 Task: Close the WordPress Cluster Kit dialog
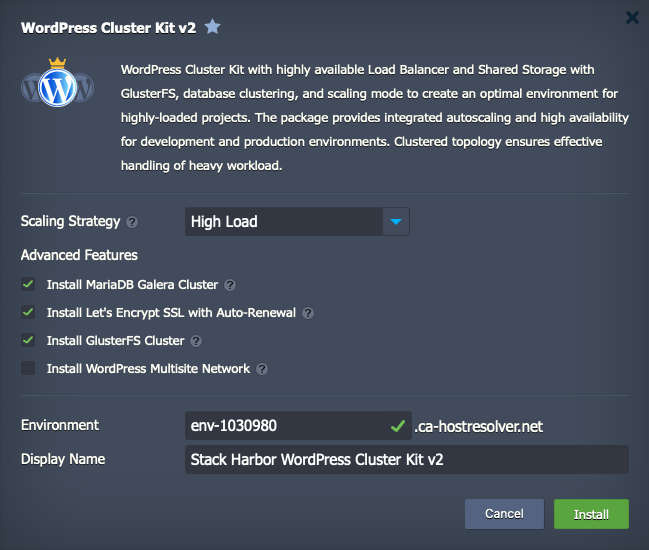pyautogui.click(x=632, y=17)
